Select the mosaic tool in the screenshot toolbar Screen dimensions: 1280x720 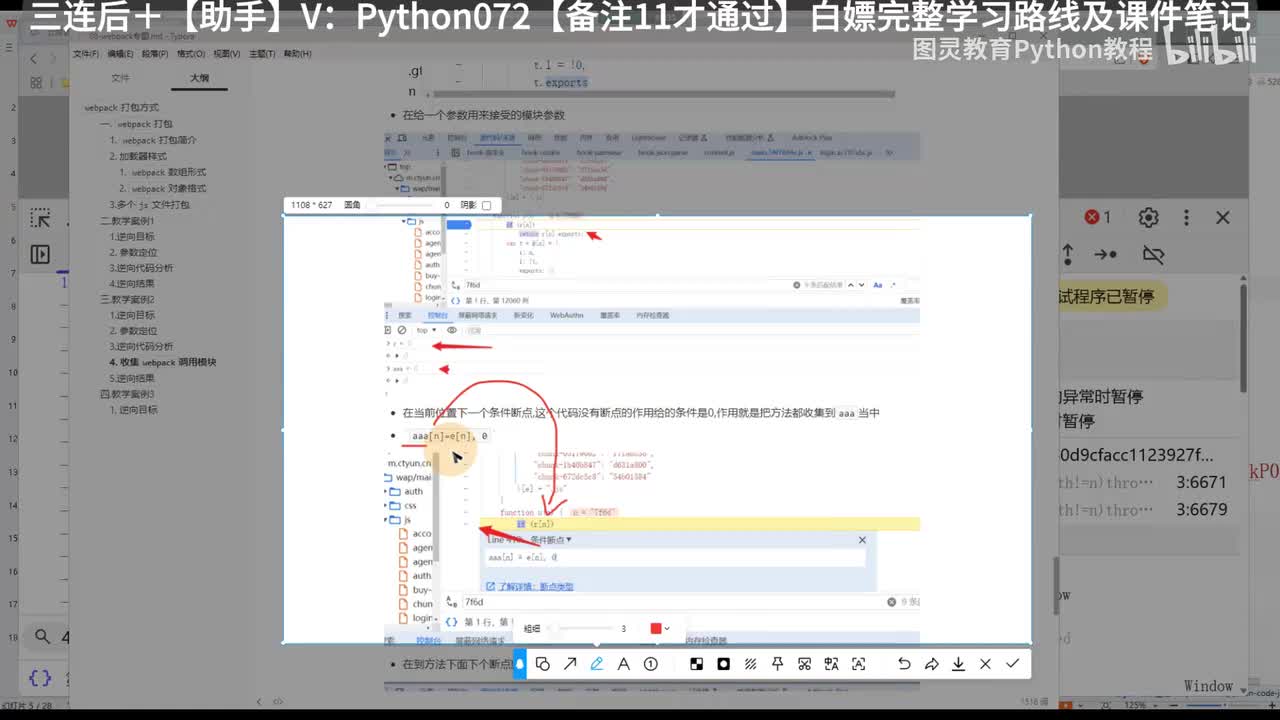[x=696, y=664]
